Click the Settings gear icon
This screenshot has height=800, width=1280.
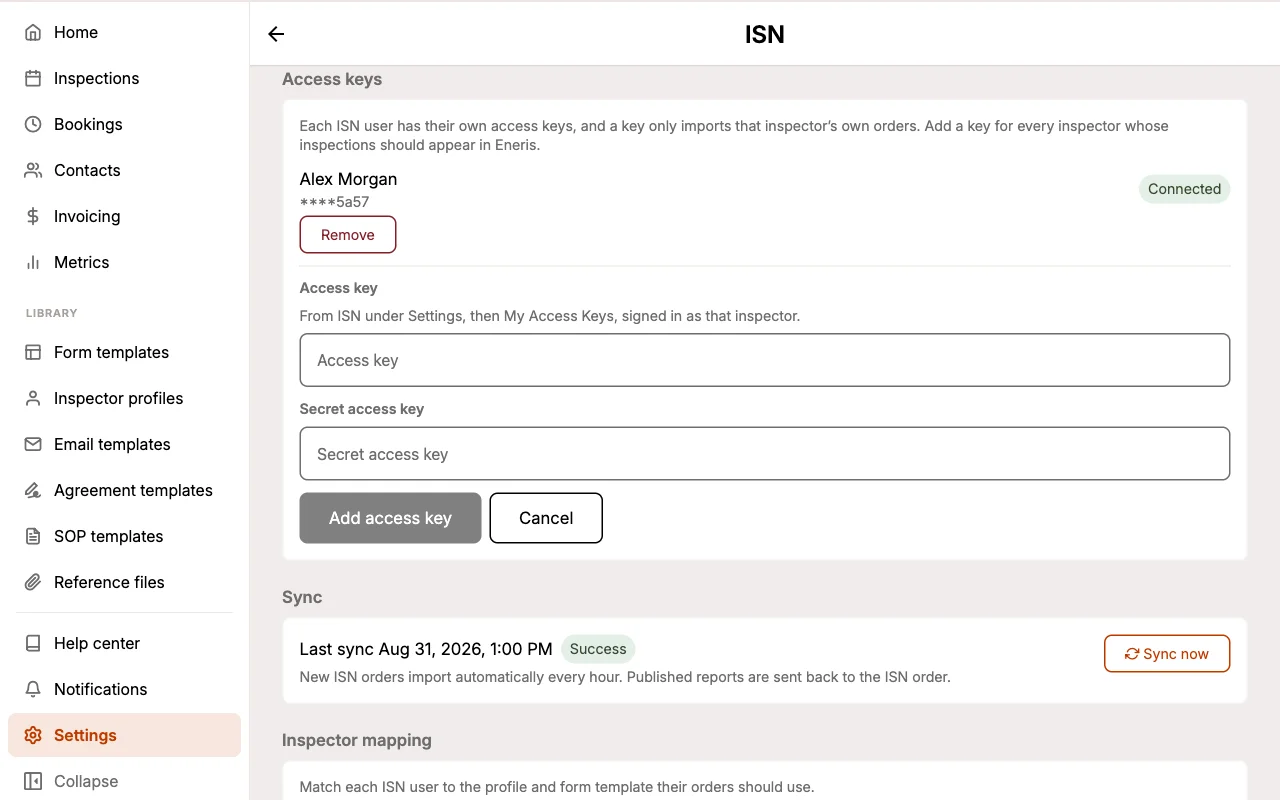pyautogui.click(x=33, y=735)
